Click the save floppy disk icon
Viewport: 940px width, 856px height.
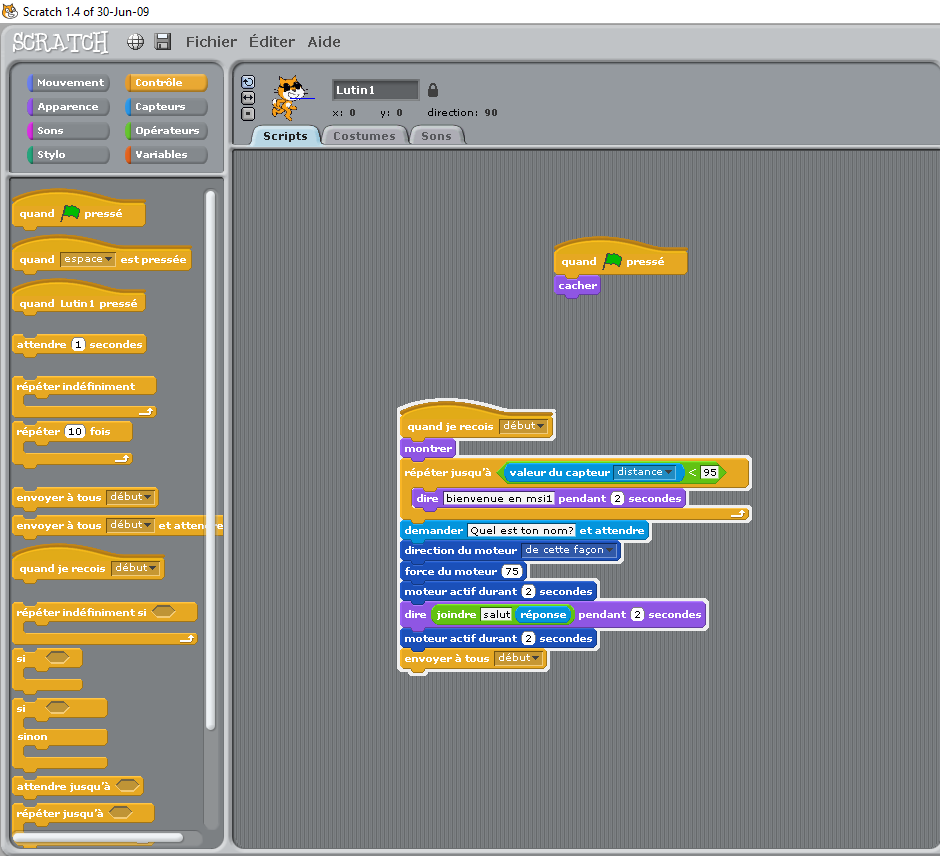coord(162,41)
